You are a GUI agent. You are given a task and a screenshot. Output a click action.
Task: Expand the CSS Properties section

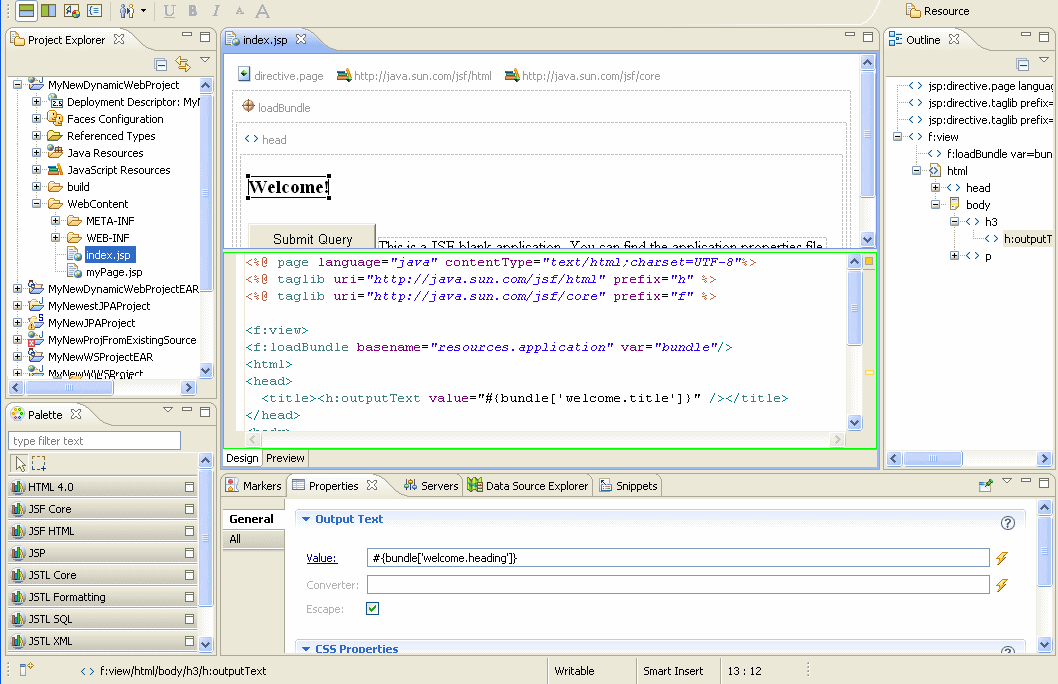306,649
